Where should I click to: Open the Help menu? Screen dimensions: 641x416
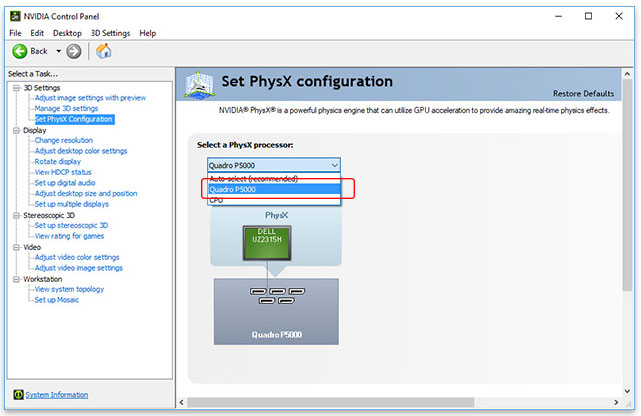pyautogui.click(x=148, y=33)
